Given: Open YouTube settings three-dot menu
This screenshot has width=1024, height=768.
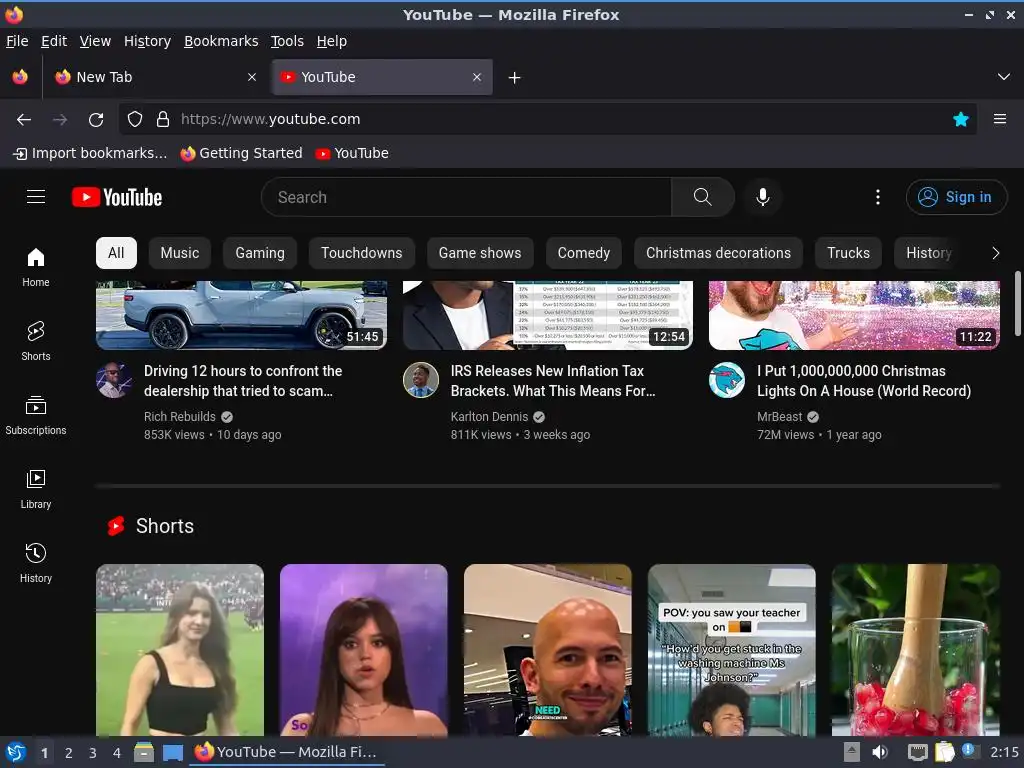Looking at the screenshot, I should click(x=877, y=197).
